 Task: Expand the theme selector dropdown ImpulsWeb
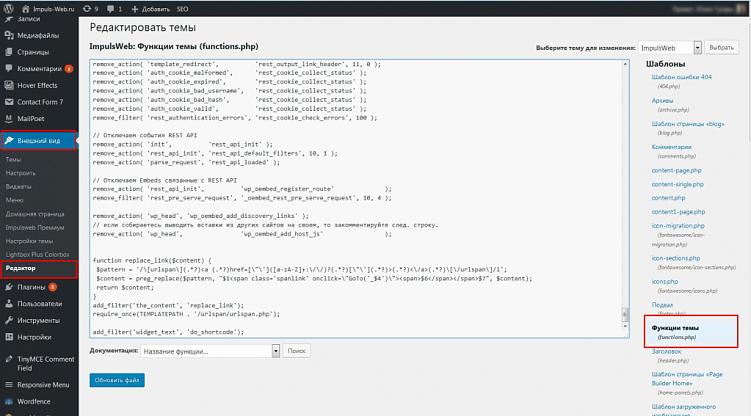coord(669,47)
